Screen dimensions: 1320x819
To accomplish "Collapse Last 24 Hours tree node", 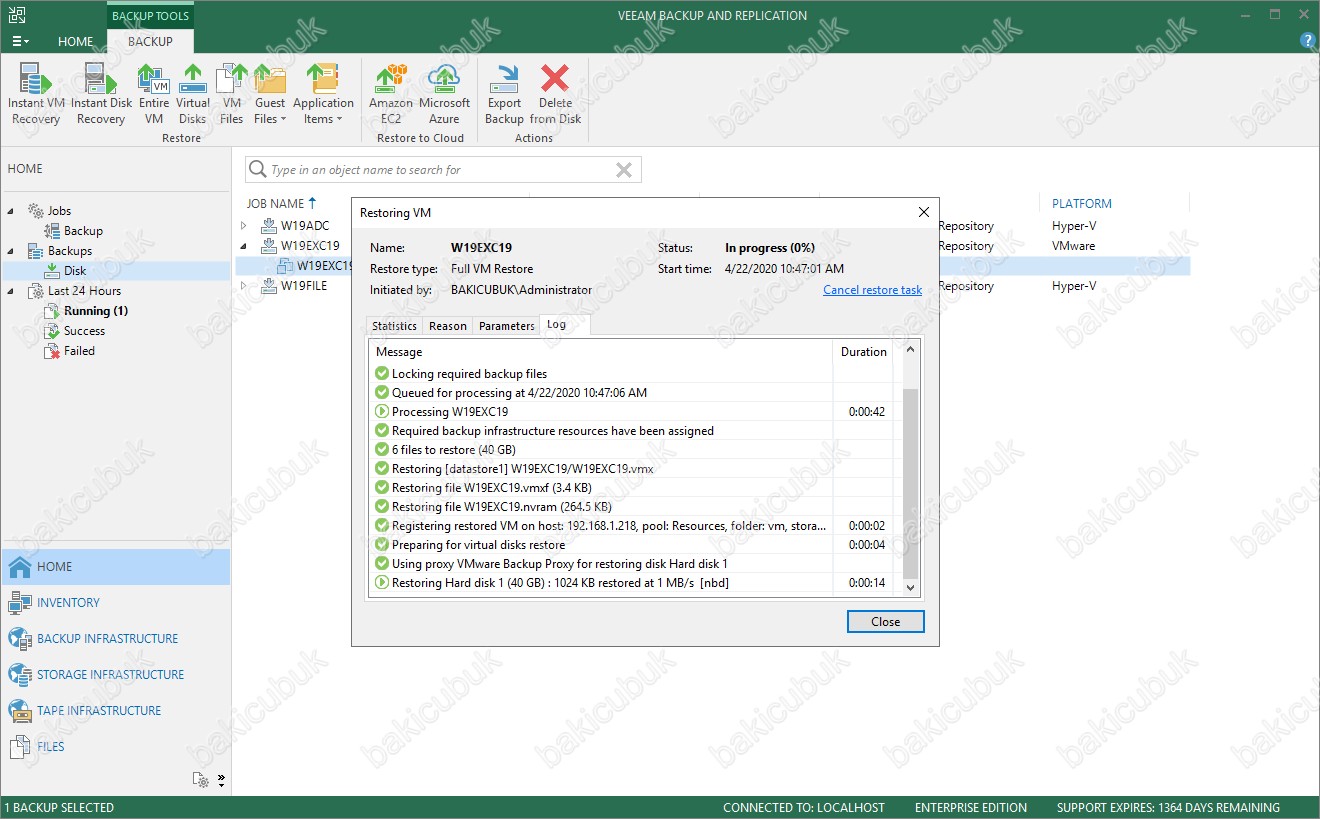I will [x=12, y=291].
